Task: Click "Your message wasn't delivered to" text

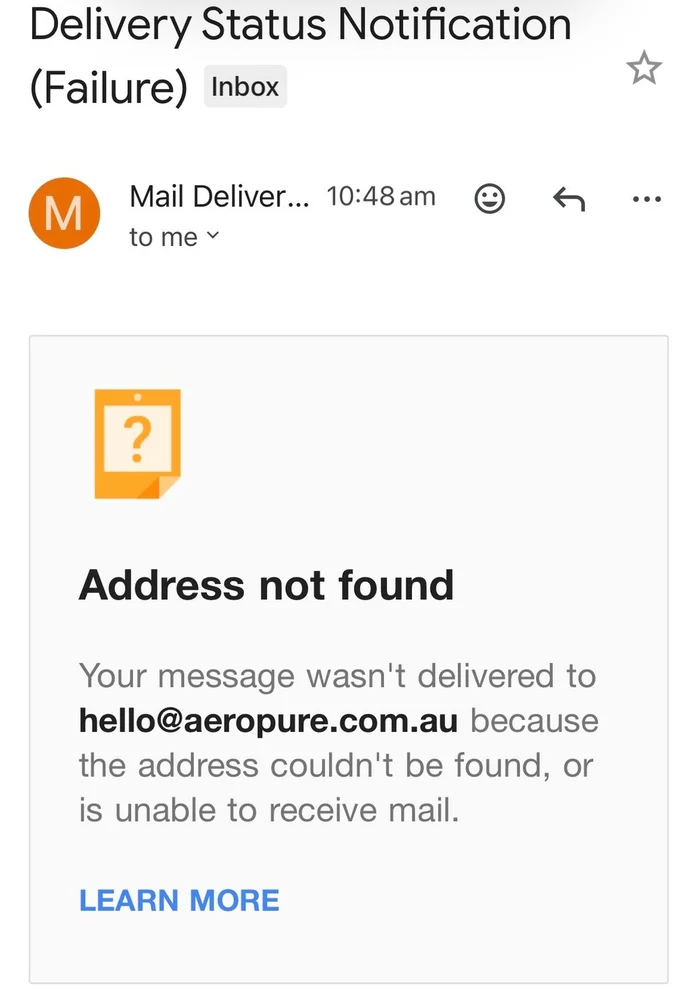Action: [337, 676]
